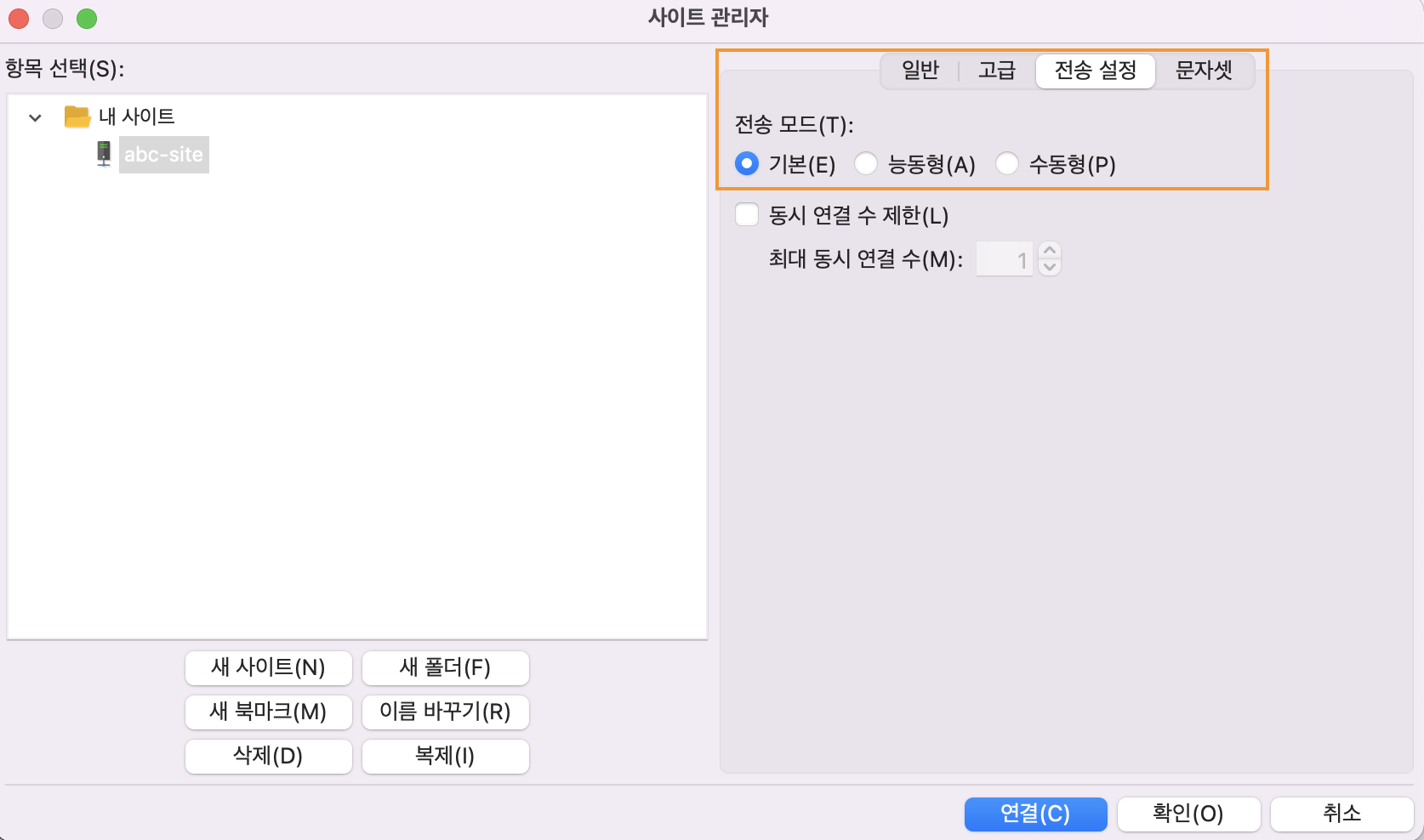Close the window with the red button

[19, 18]
